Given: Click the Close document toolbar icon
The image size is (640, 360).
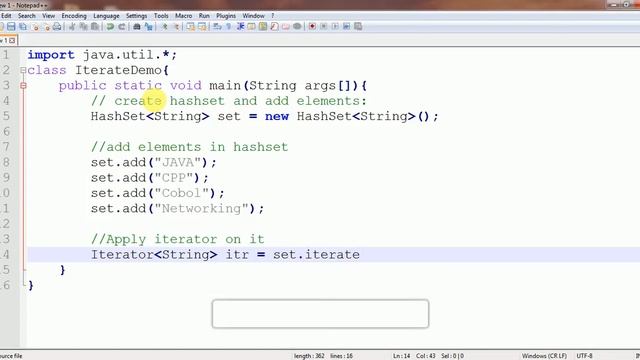Looking at the screenshot, I should coord(36,27).
